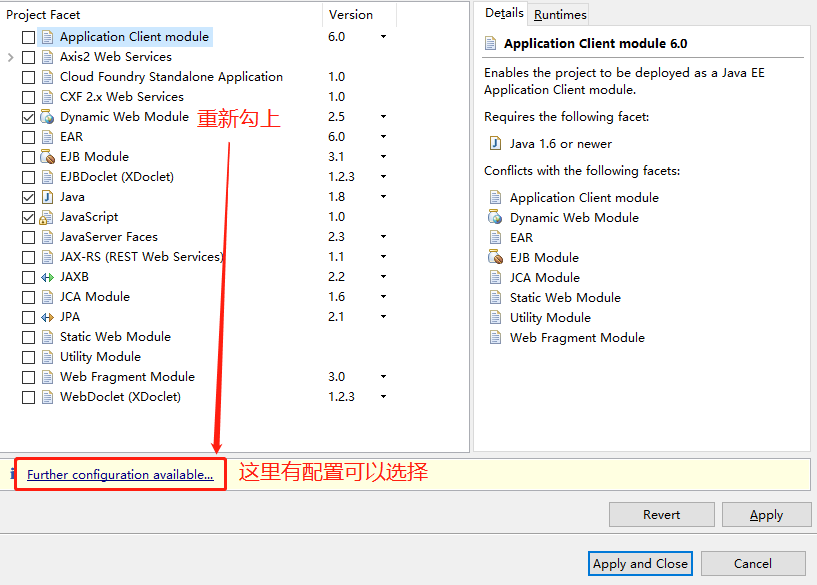
Task: Click the Axis2 Web Services facet icon
Action: 47,57
